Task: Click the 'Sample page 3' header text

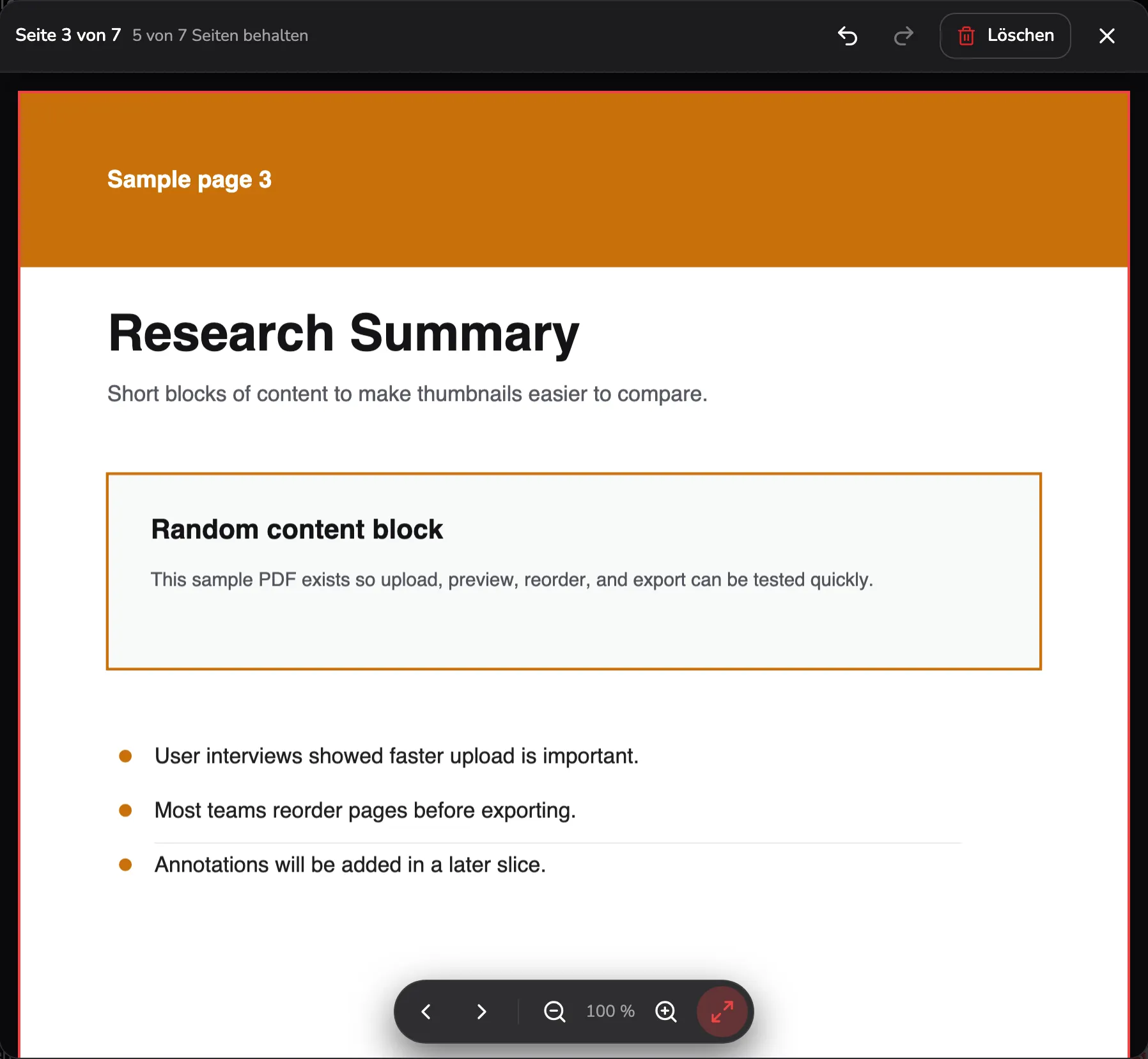Action: 189,180
